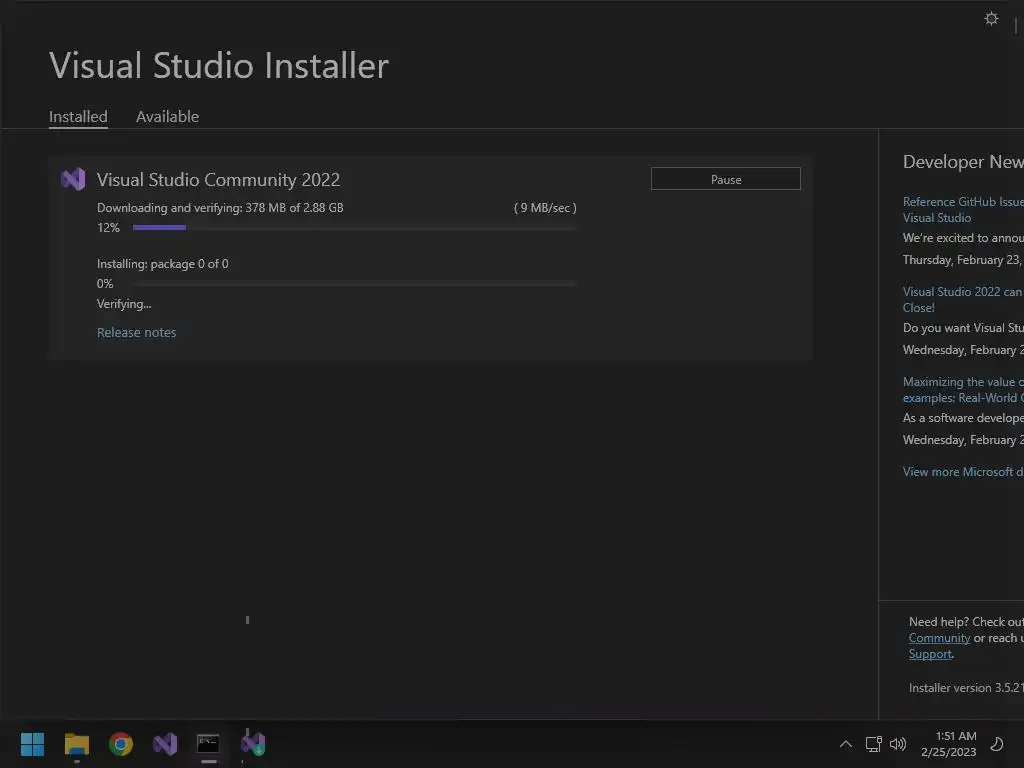Click the Visual Studio Community 2022 logo icon
Viewport: 1024px width, 768px height.
click(x=73, y=179)
